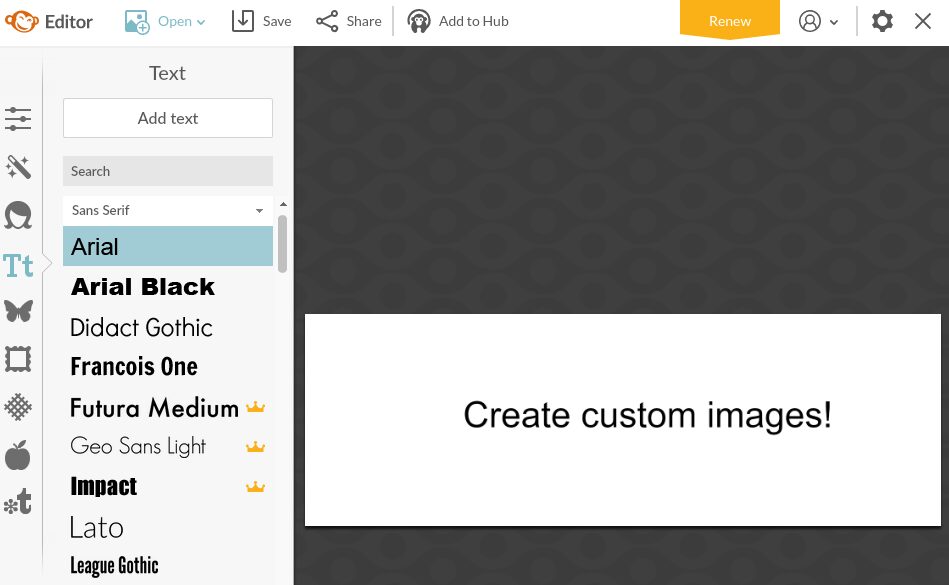949x585 pixels.
Task: Click the Save label in toolbar
Action: pyautogui.click(x=277, y=22)
